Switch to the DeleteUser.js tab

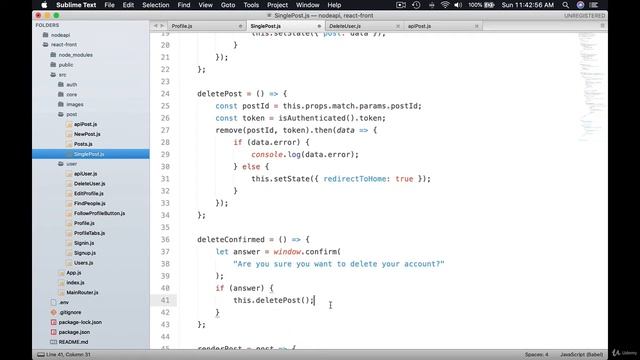coord(345,26)
